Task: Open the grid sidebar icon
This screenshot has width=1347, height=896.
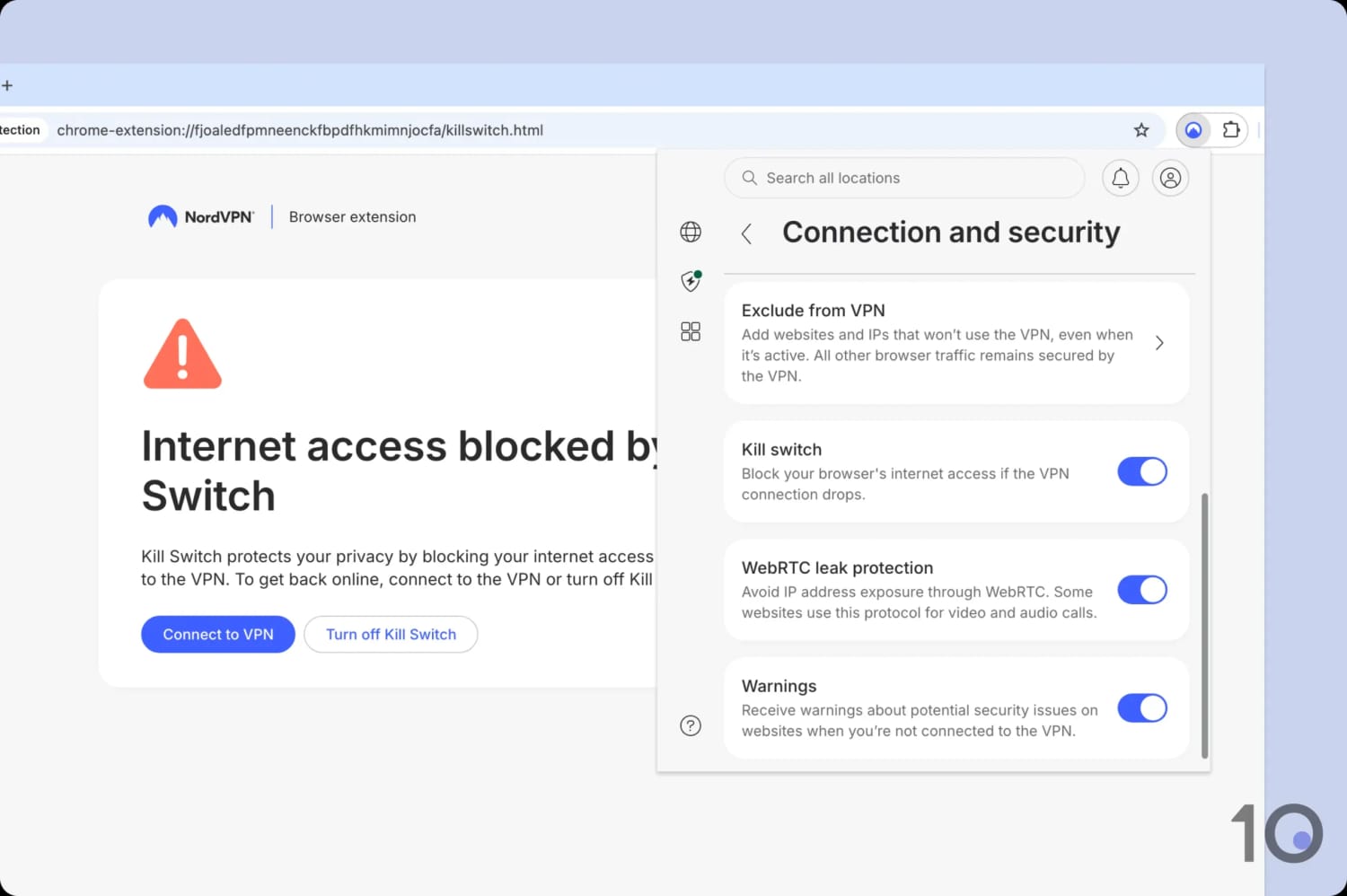Action: (691, 331)
